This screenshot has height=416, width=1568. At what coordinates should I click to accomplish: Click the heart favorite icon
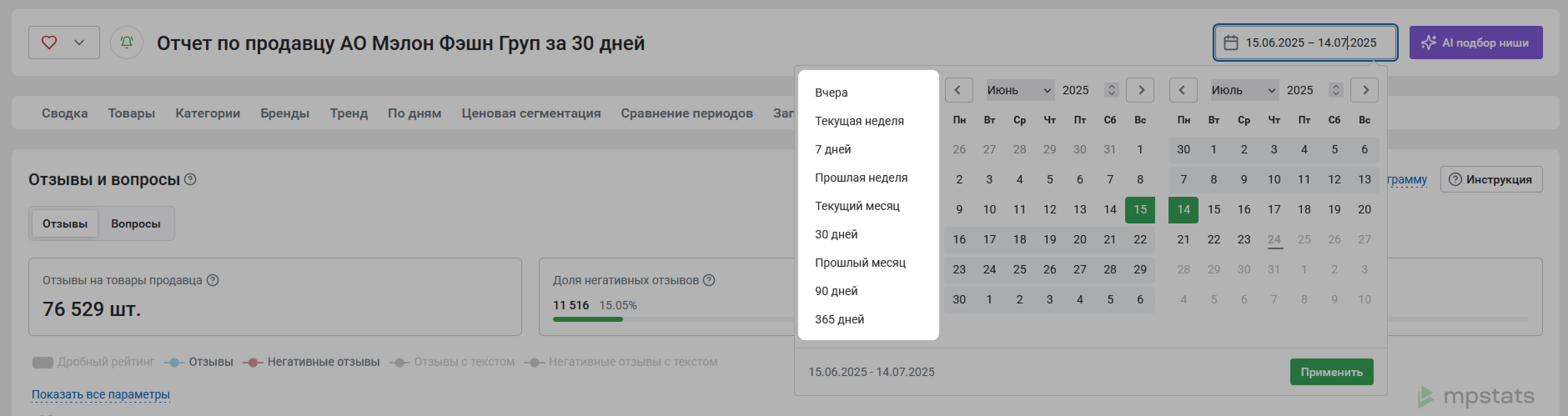49,43
